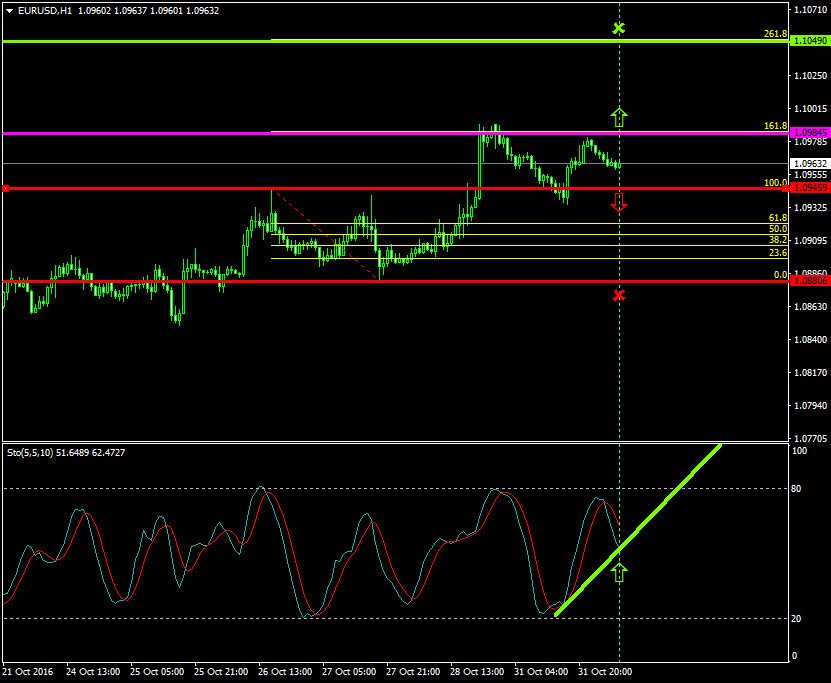Viewport: 831px width, 683px height.
Task: Click the 61.8 Fibonacci level label
Action: [779, 218]
